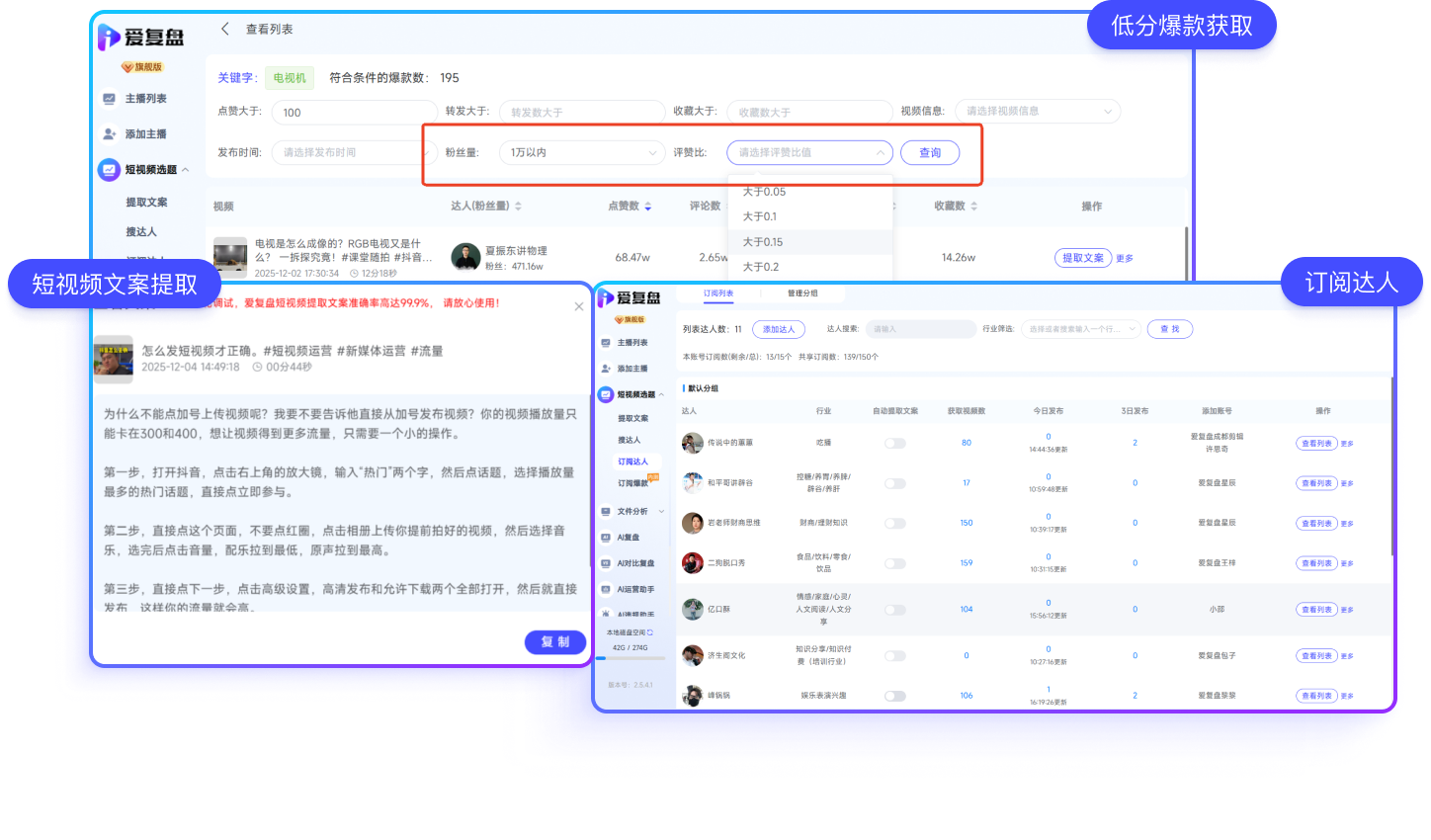Open the 粉丝量 dropdown showing 1万以内
Screen dimensions: 1431x840
pyautogui.click(x=582, y=153)
